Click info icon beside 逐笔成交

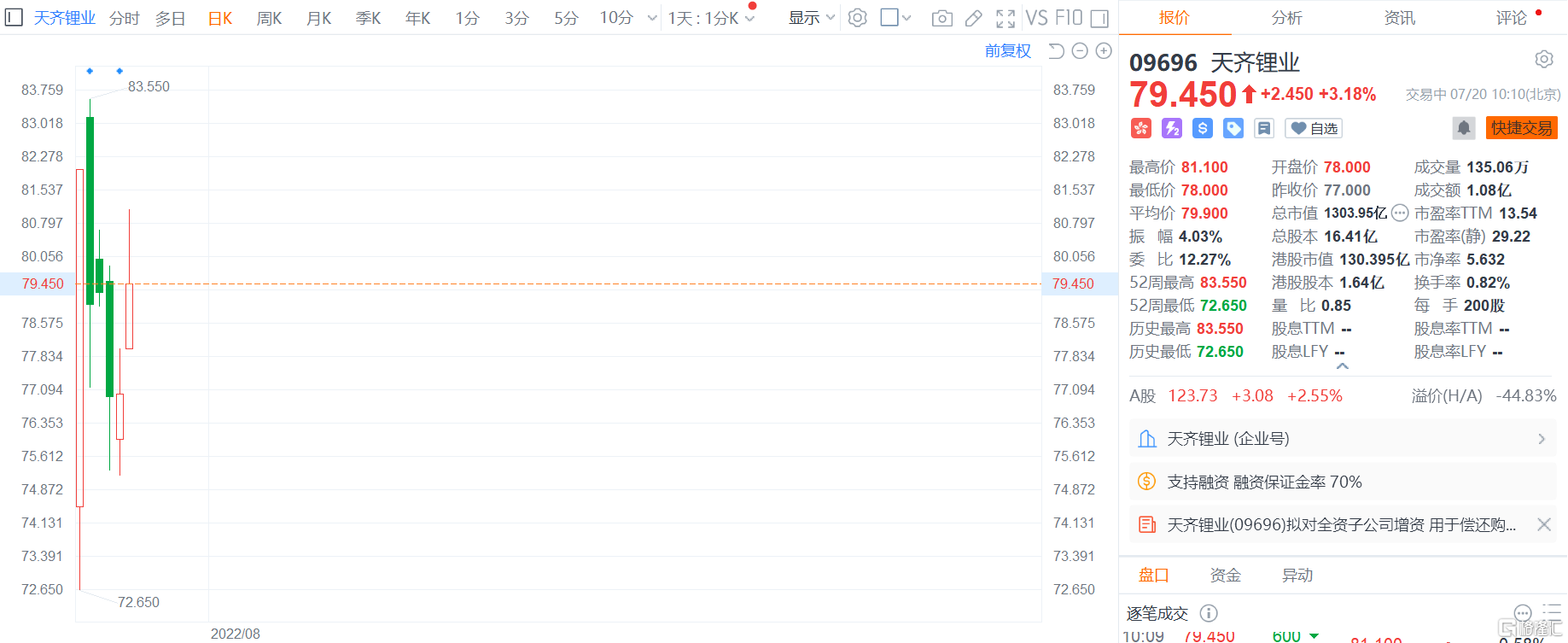(1209, 613)
